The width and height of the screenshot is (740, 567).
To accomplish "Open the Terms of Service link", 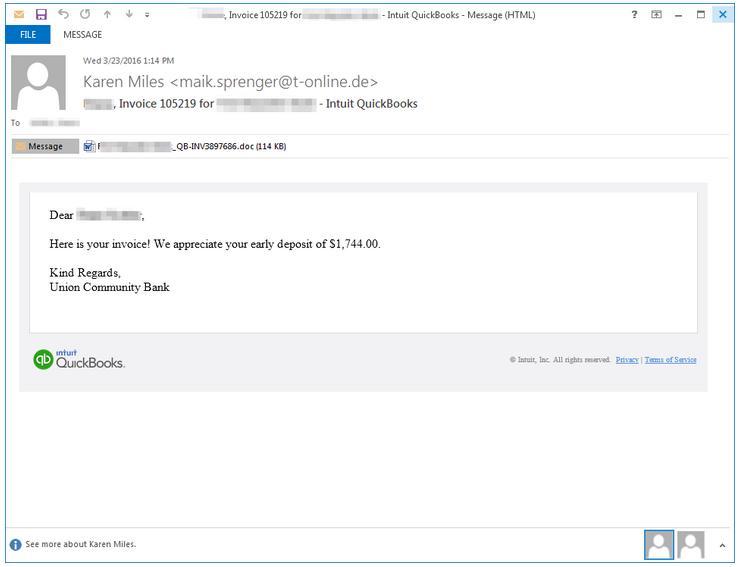I will [x=670, y=360].
